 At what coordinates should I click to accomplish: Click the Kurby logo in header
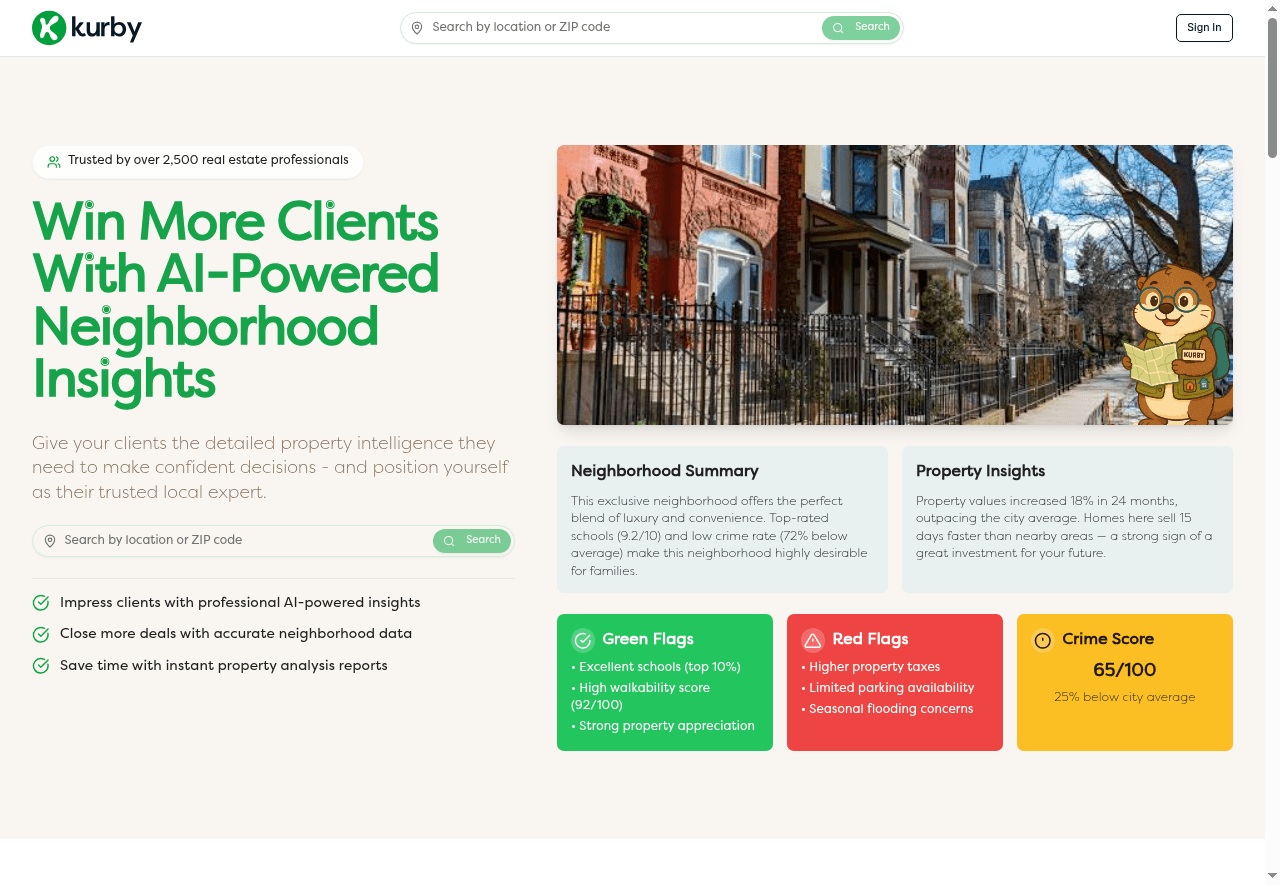[x=87, y=28]
